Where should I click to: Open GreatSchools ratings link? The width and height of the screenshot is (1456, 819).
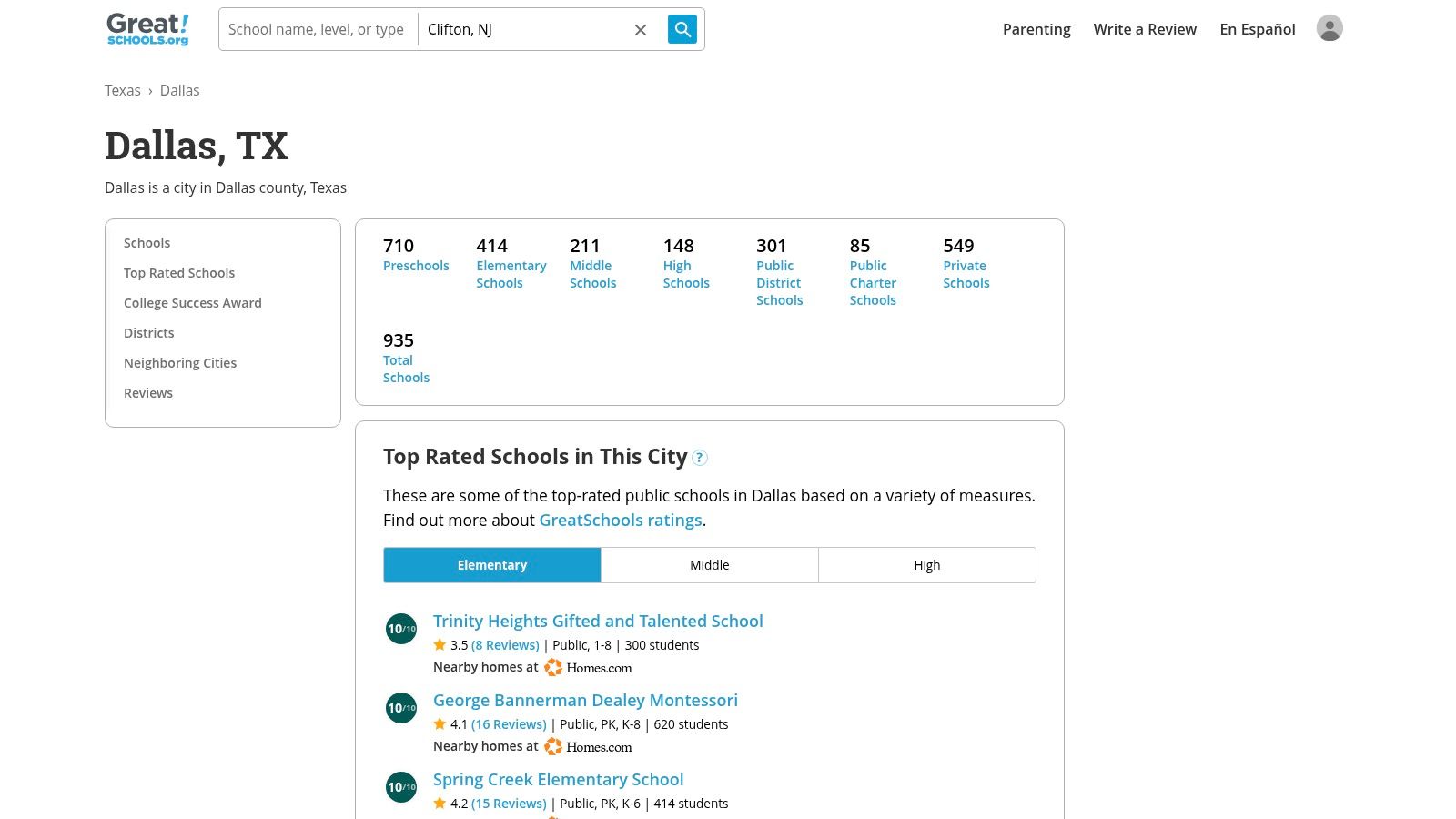tap(621, 520)
